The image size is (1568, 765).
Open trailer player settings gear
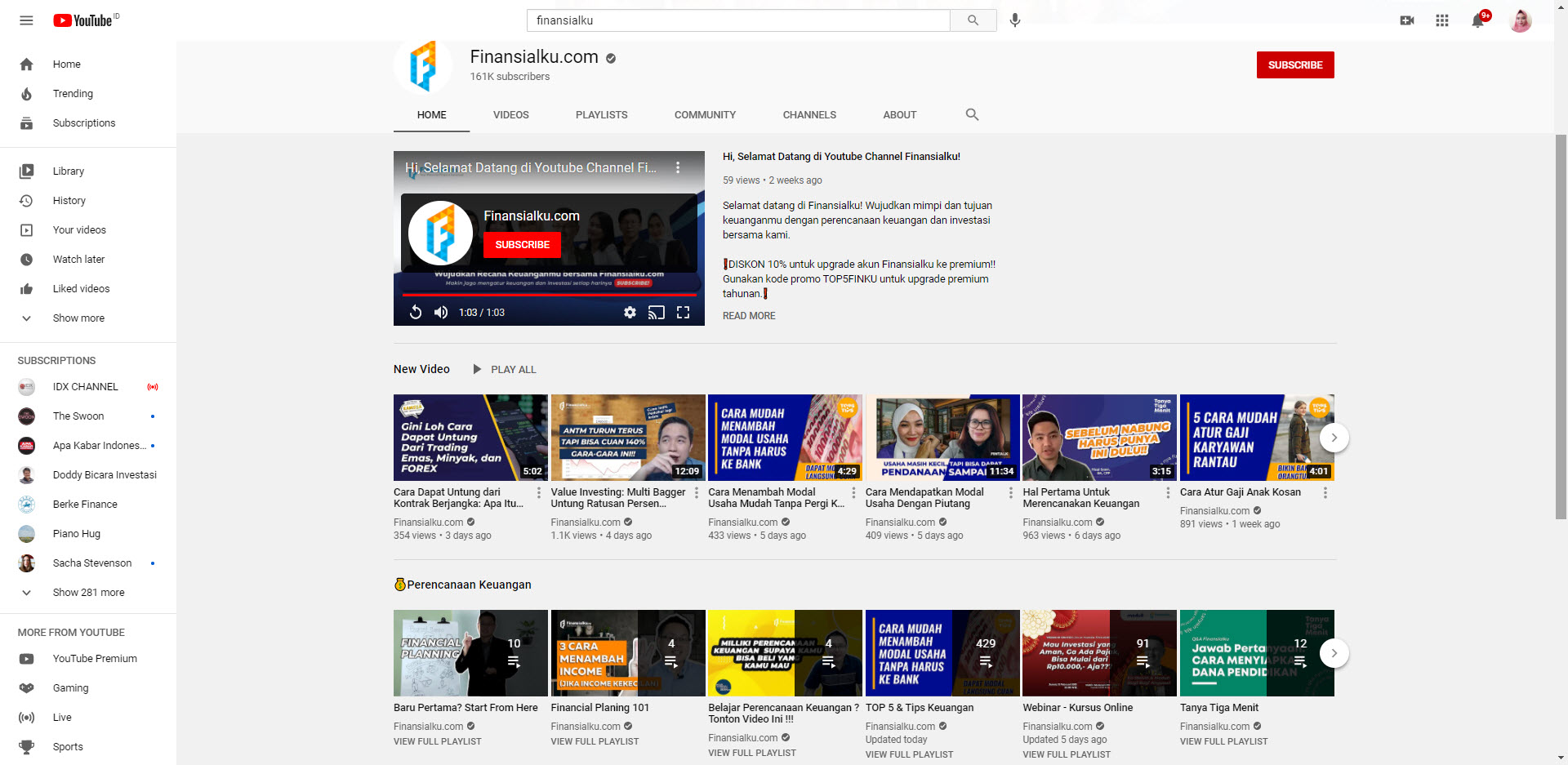630,312
